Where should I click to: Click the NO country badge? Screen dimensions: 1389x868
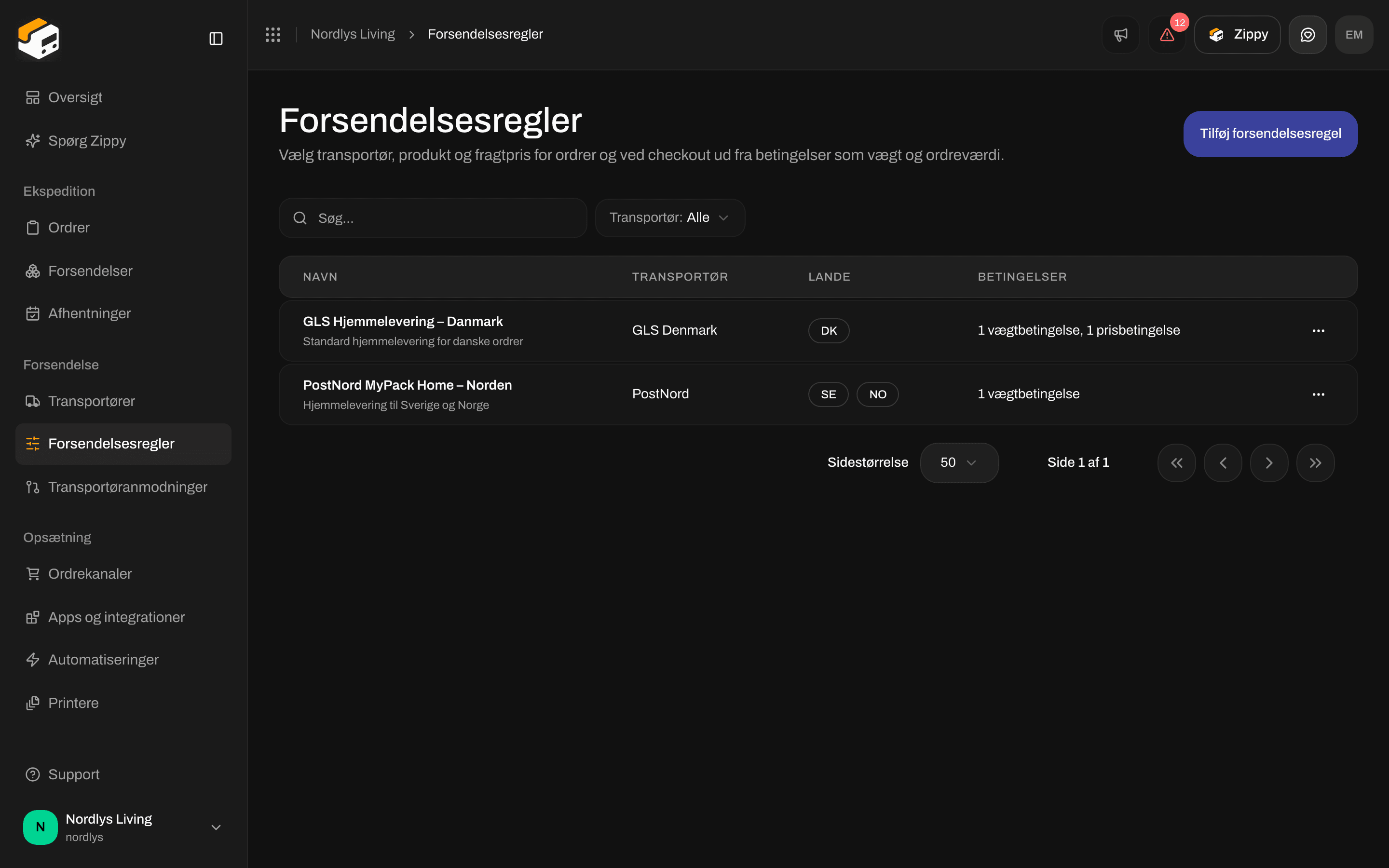tap(878, 394)
